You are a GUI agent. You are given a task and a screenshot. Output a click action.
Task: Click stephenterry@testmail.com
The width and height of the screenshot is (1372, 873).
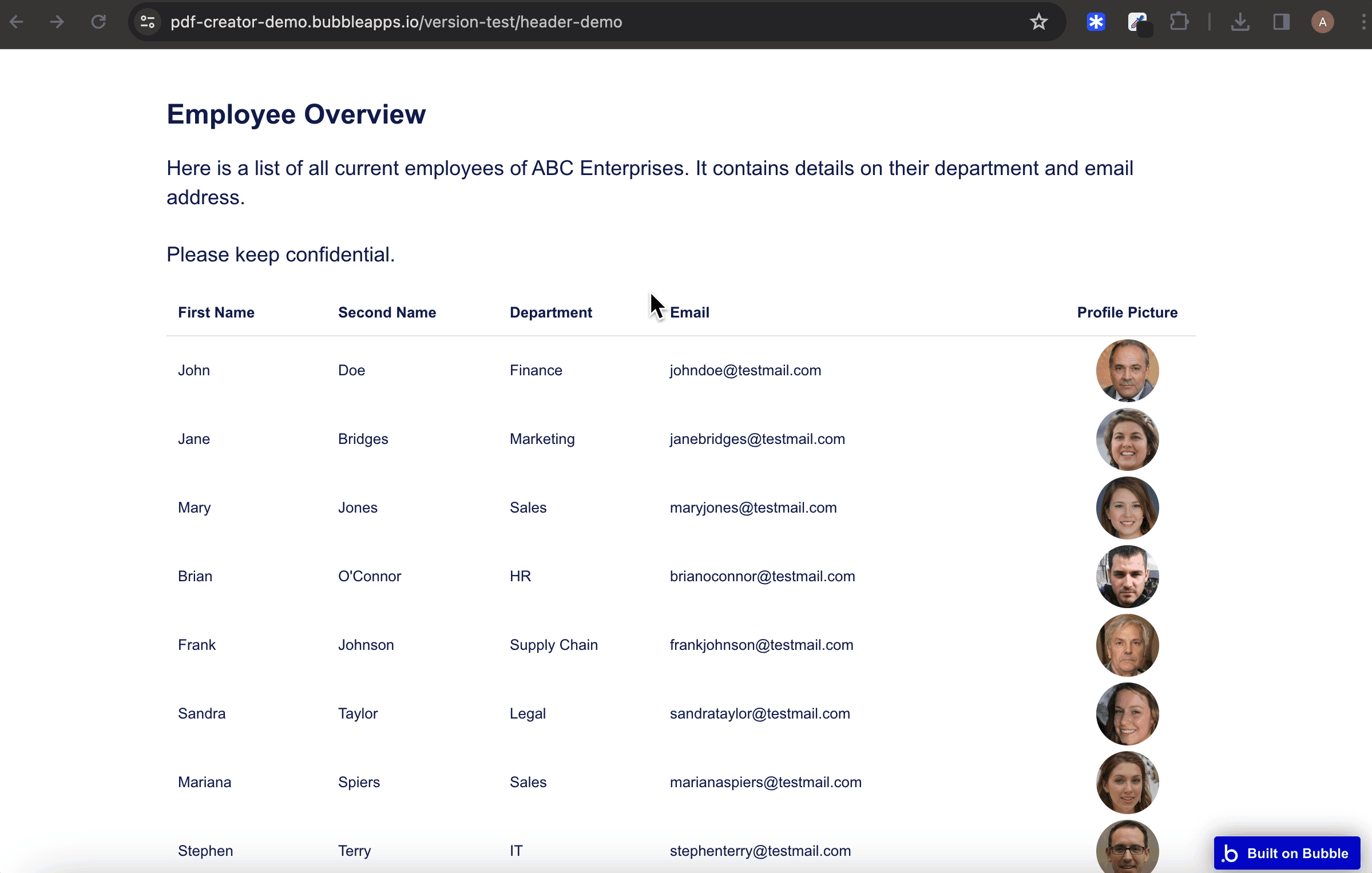click(x=760, y=851)
